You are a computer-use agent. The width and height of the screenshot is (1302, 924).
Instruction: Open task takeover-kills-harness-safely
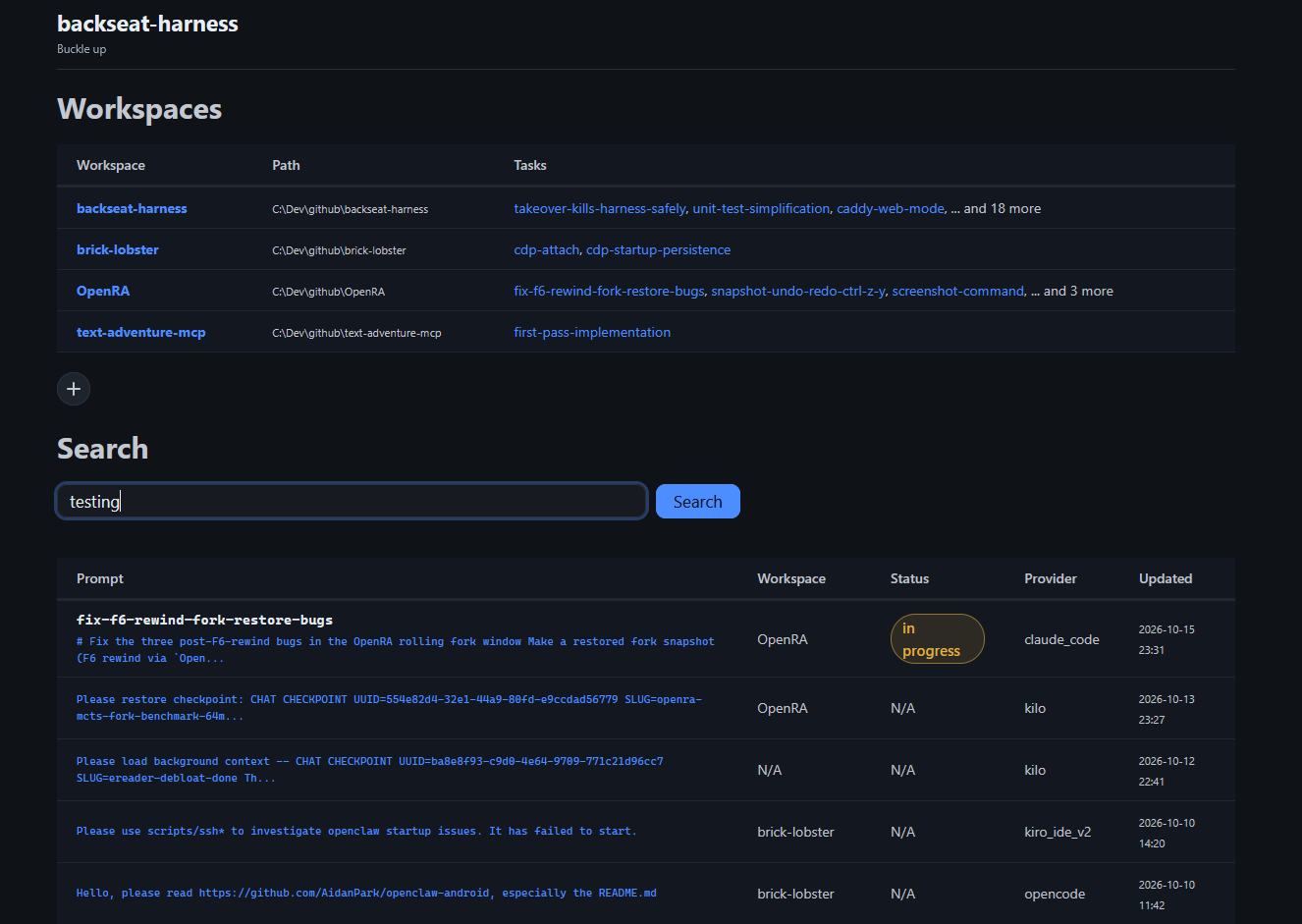pyautogui.click(x=599, y=208)
